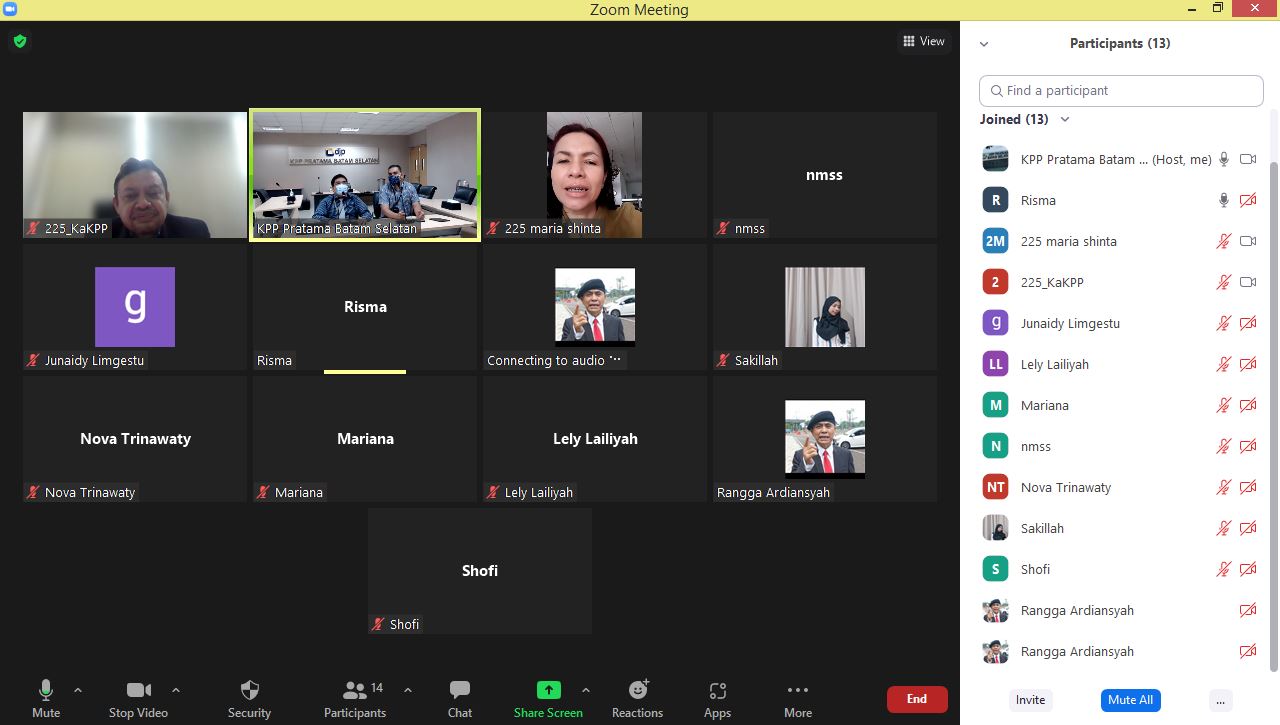This screenshot has width=1280, height=725.
Task: Open the Chat panel
Action: (460, 690)
